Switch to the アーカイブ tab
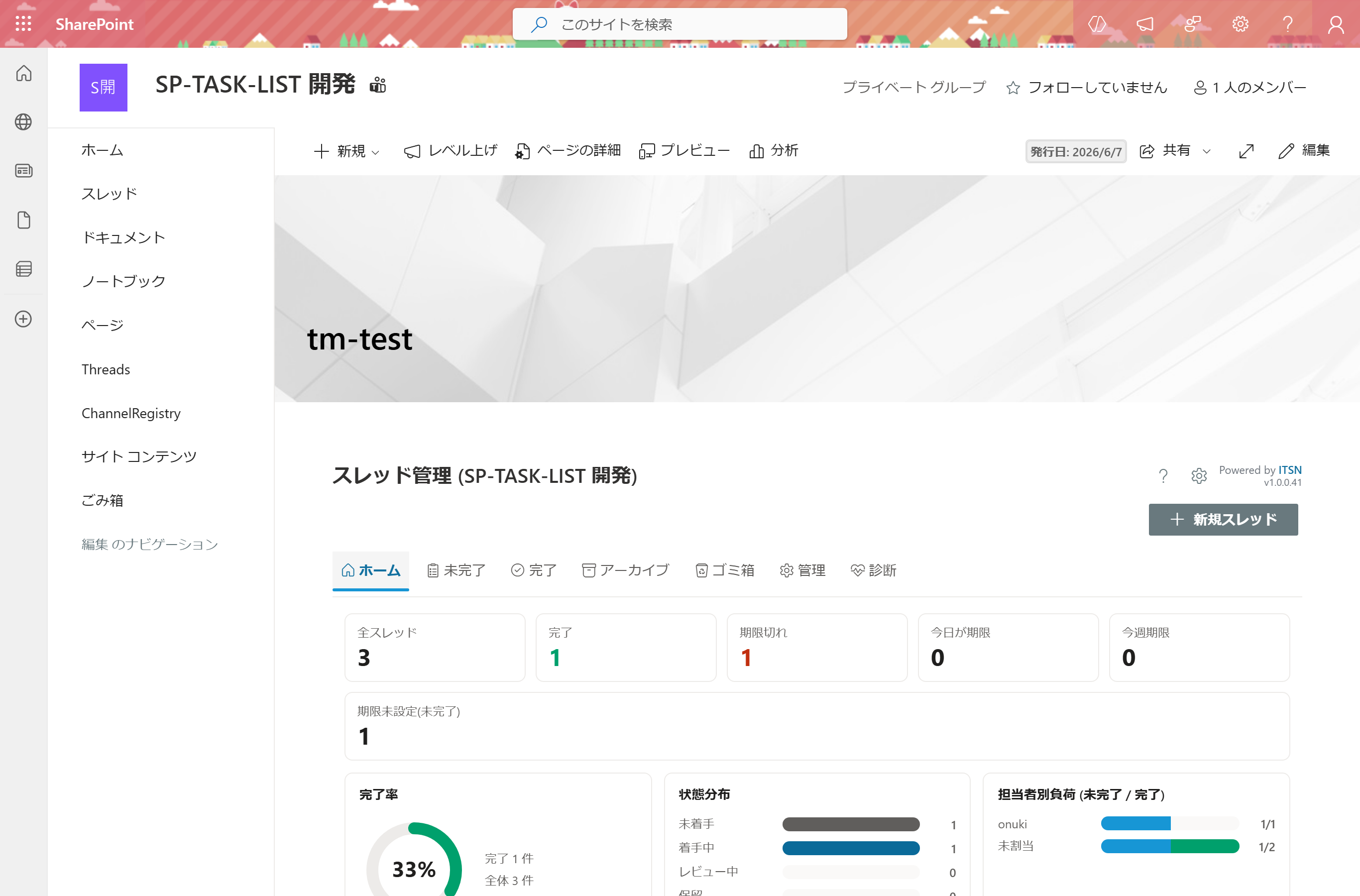1360x896 pixels. point(625,570)
